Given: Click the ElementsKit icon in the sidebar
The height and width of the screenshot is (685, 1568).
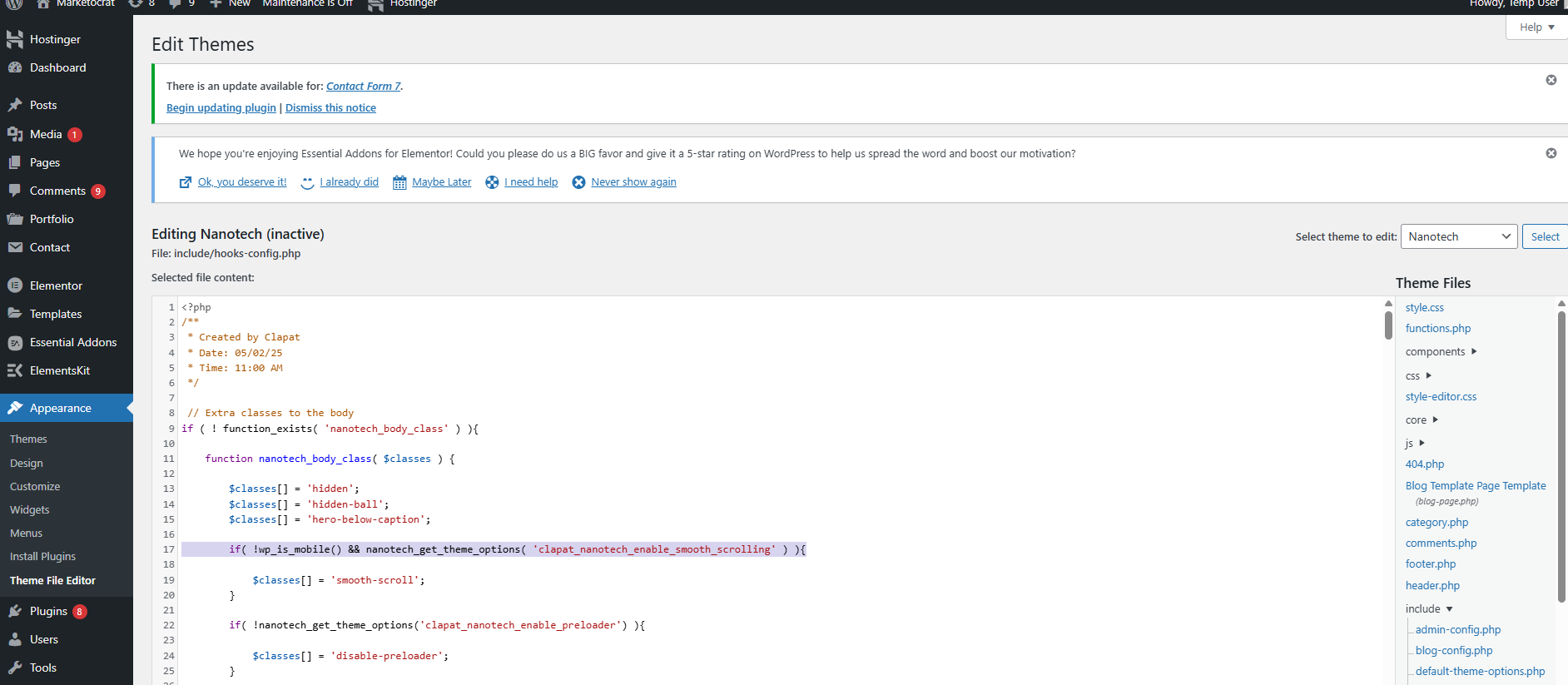Looking at the screenshot, I should [15, 370].
